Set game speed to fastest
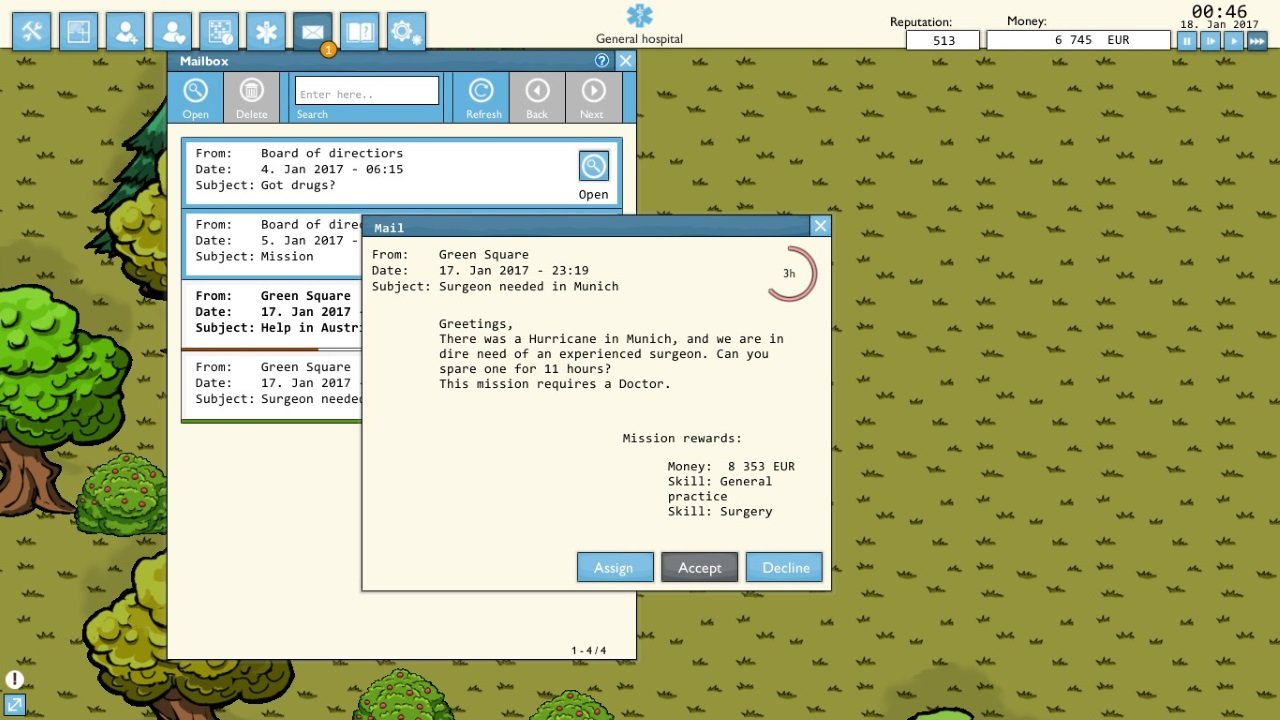Image resolution: width=1280 pixels, height=720 pixels. (x=1257, y=41)
